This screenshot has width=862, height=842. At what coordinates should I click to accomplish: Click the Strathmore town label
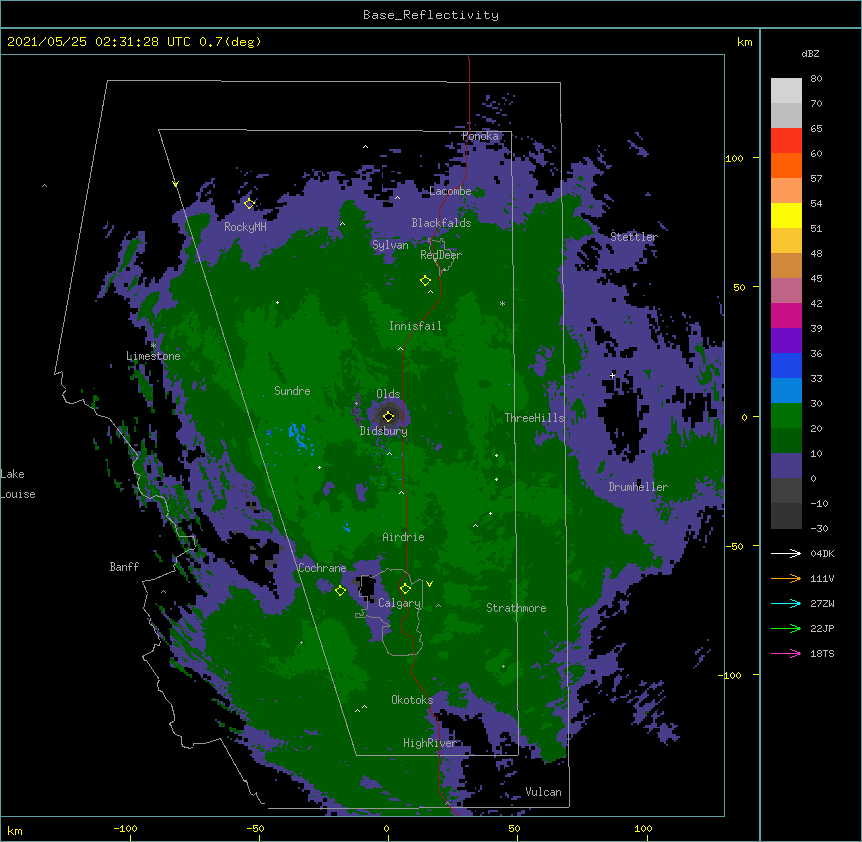pos(516,608)
